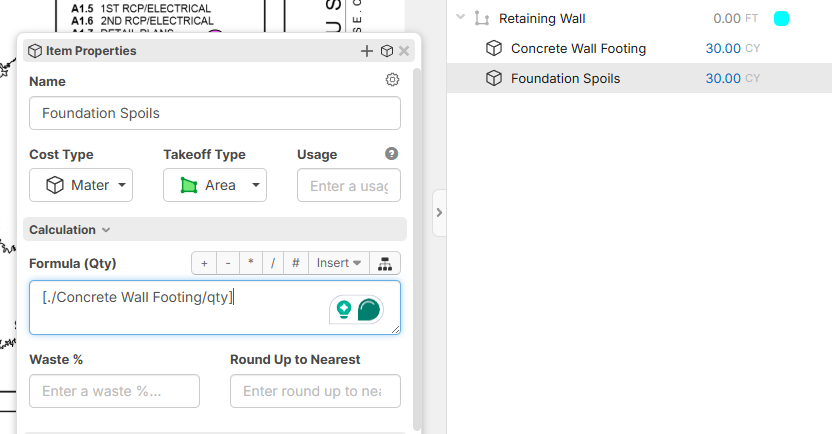Click the cube icon next to Concrete Wall Footing
Viewport: 832px width, 434px height.
pos(494,48)
